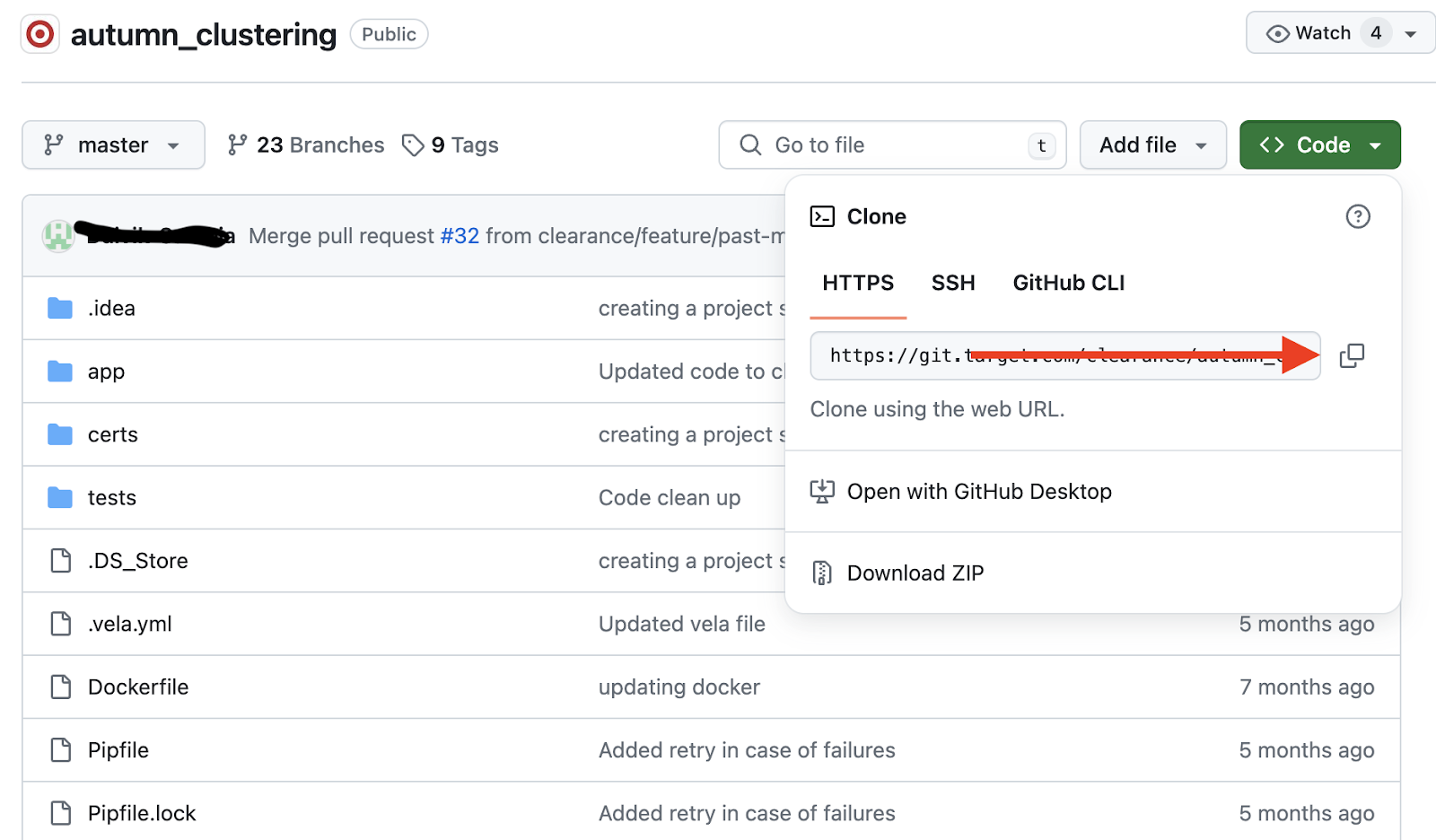Open the .DS_Store file
Viewport: 1436px width, 840px height.
[x=138, y=561]
